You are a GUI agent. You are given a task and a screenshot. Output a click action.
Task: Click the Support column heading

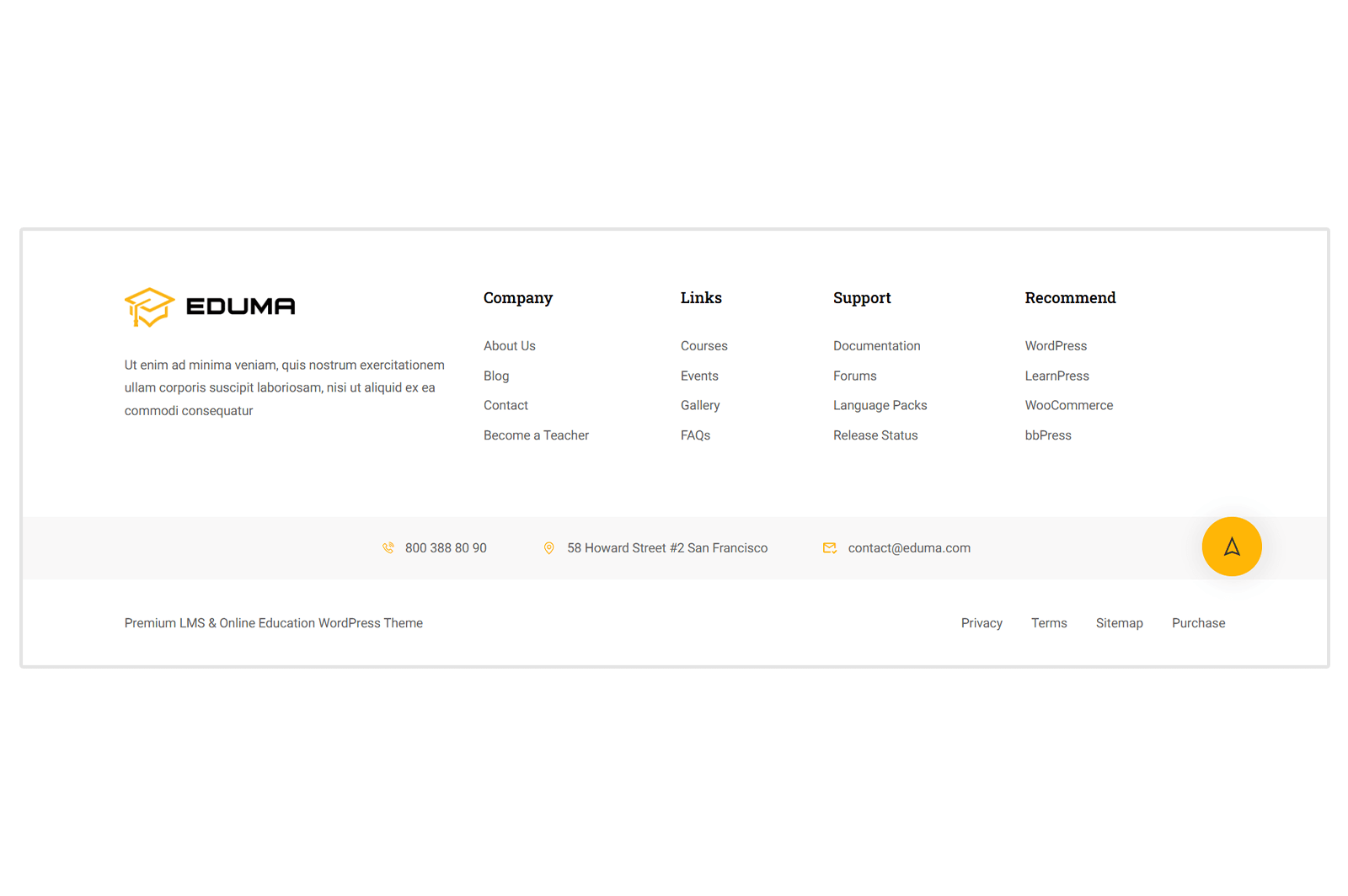click(x=862, y=298)
